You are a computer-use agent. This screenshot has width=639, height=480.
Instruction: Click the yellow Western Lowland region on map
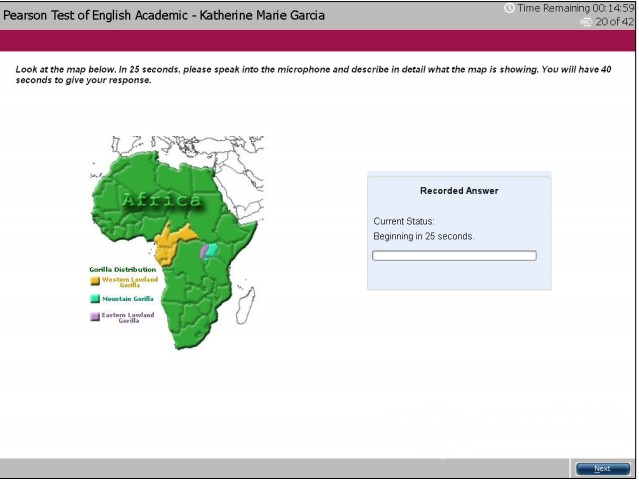tap(172, 243)
